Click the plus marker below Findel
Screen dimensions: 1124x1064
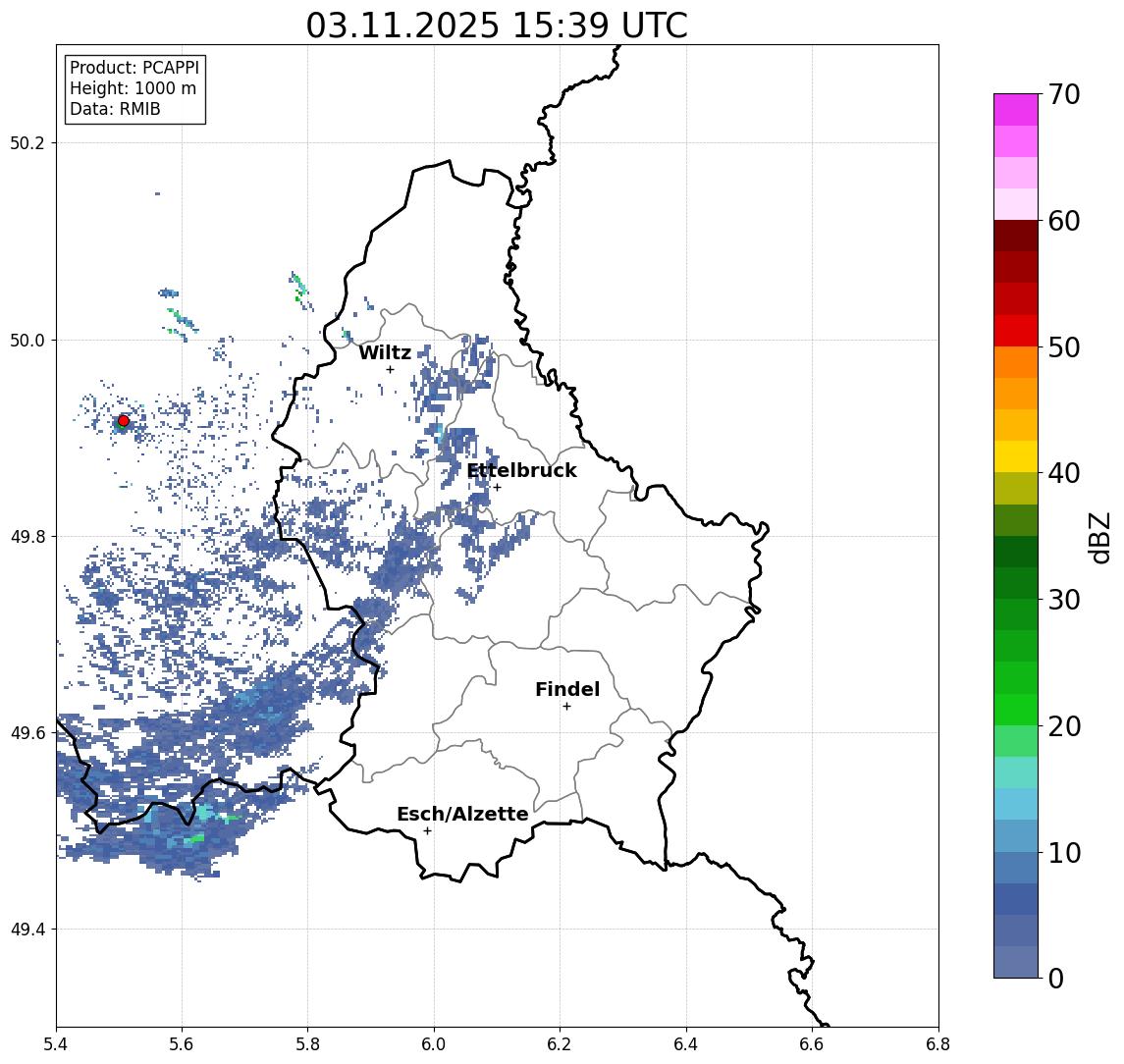click(566, 707)
